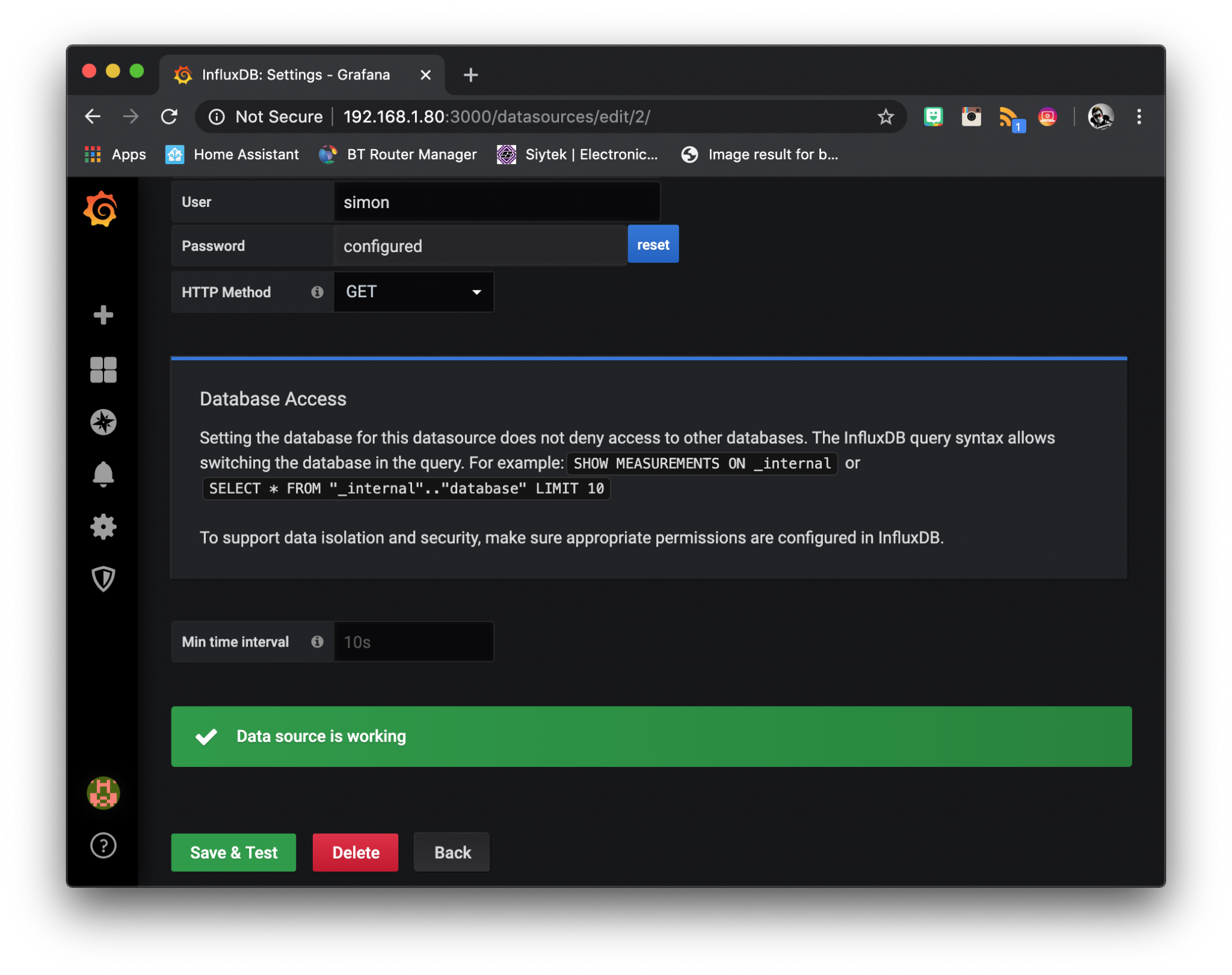
Task: Click the Save & Test button
Action: (x=233, y=852)
